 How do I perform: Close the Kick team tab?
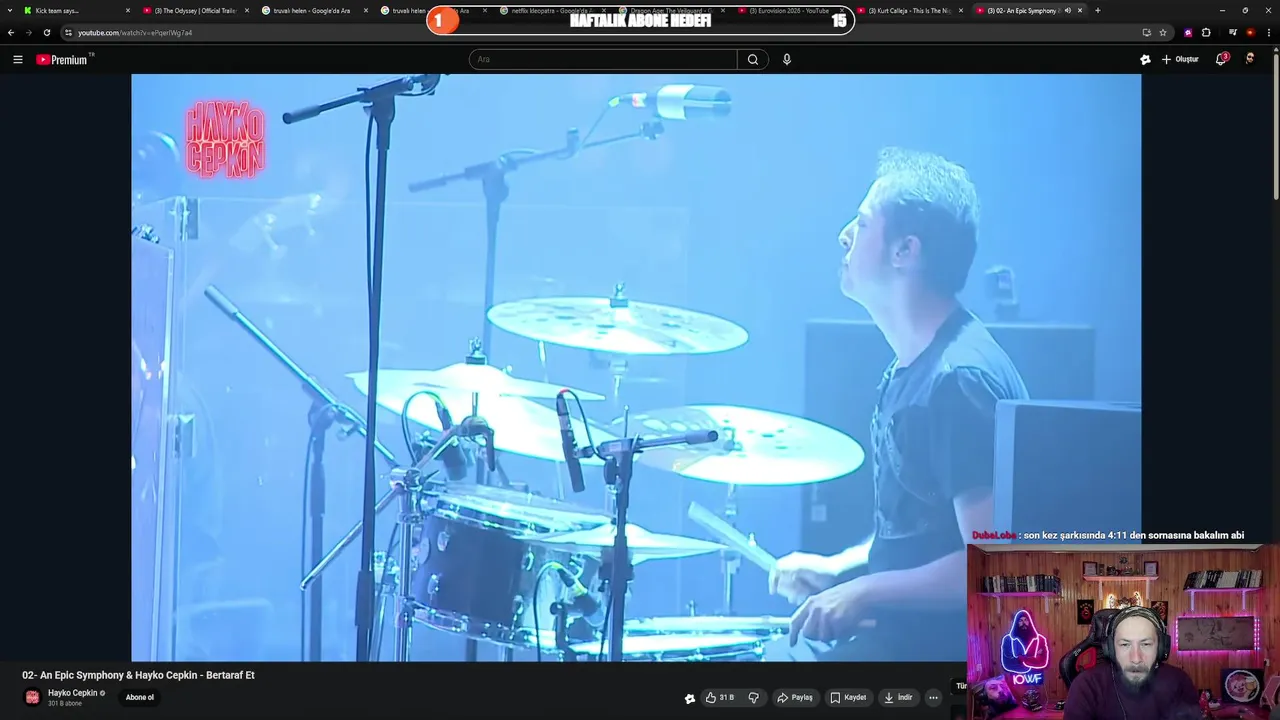pos(128,10)
